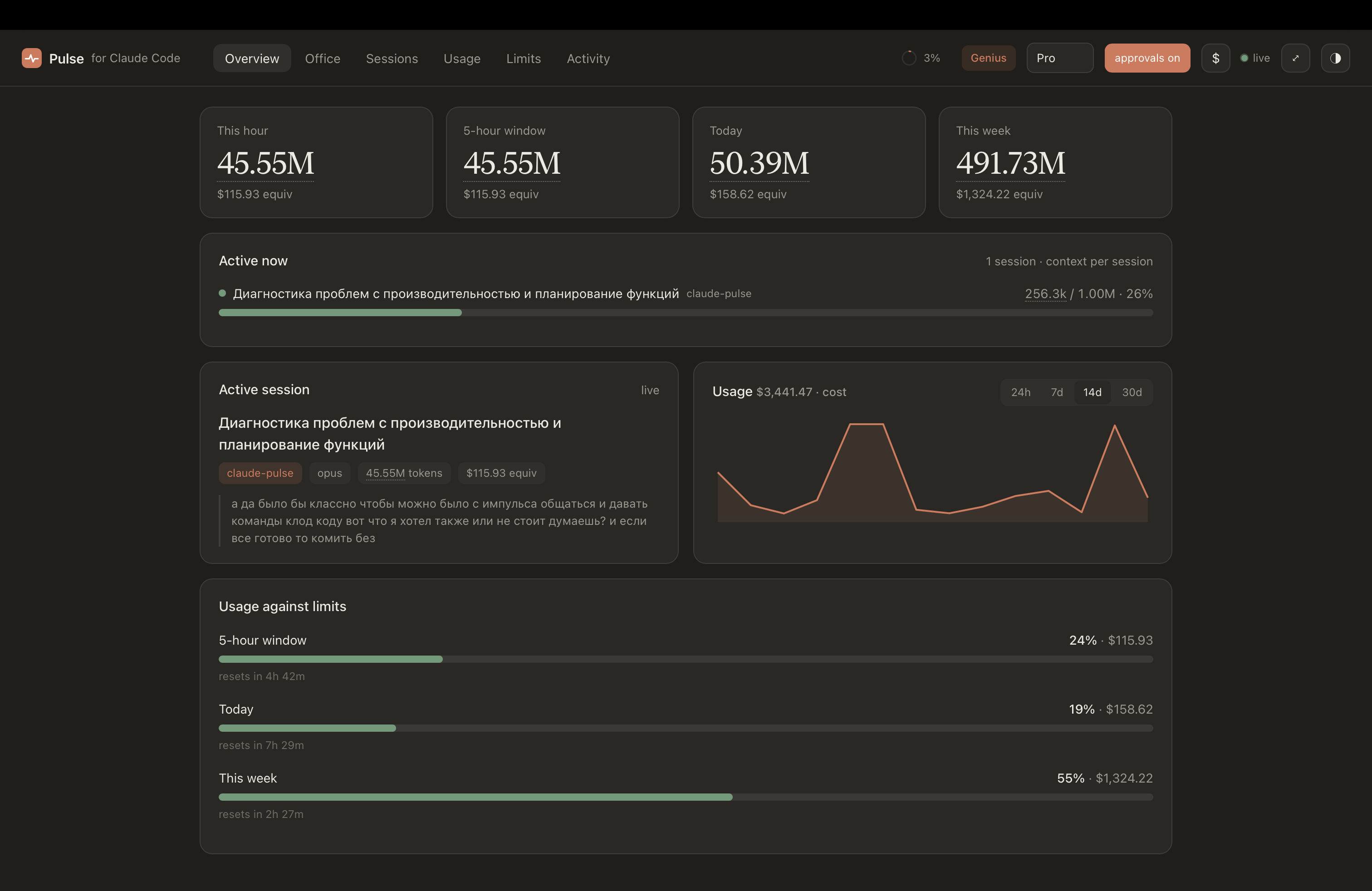
Task: Click the '55% · $1,324.22' value
Action: [x=1104, y=778]
